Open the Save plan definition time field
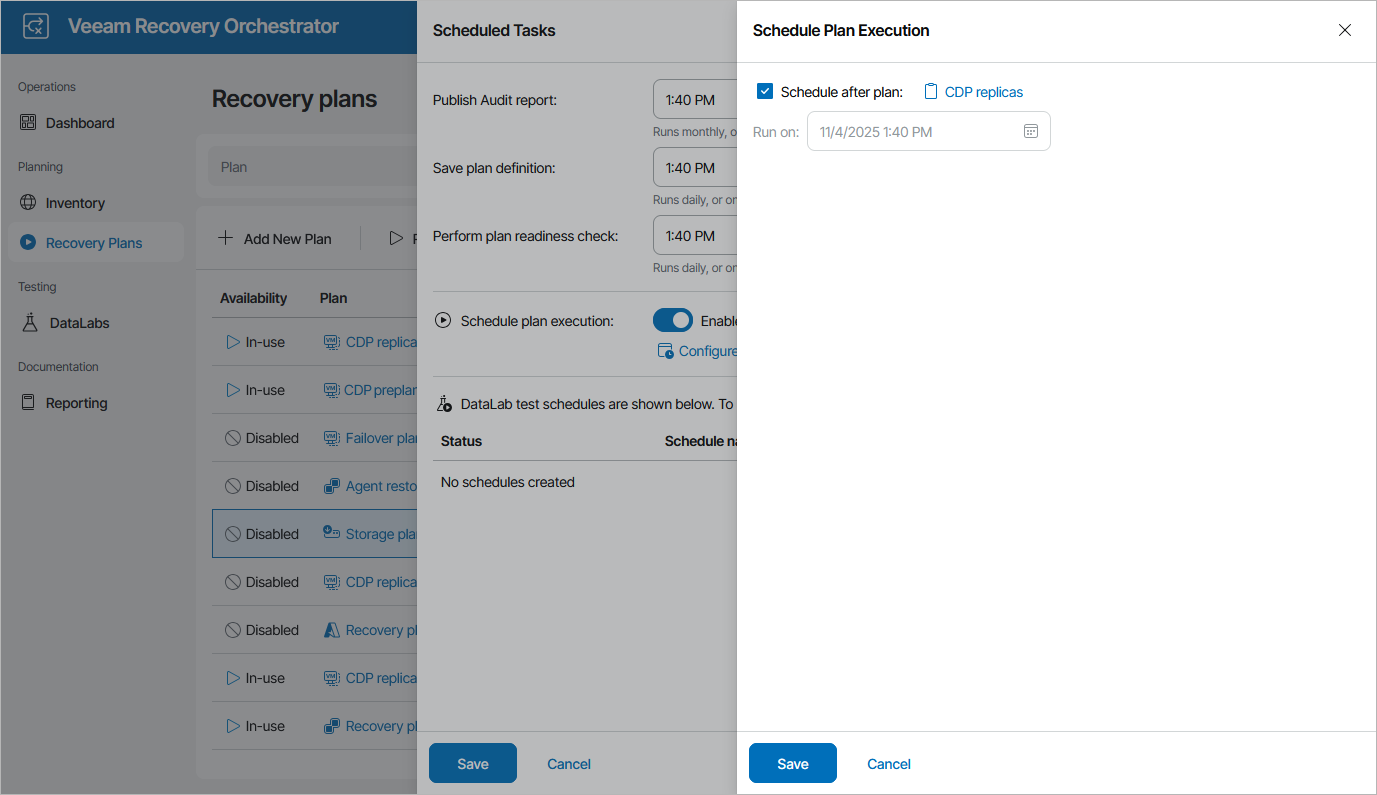This screenshot has height=795, width=1377. pos(694,168)
